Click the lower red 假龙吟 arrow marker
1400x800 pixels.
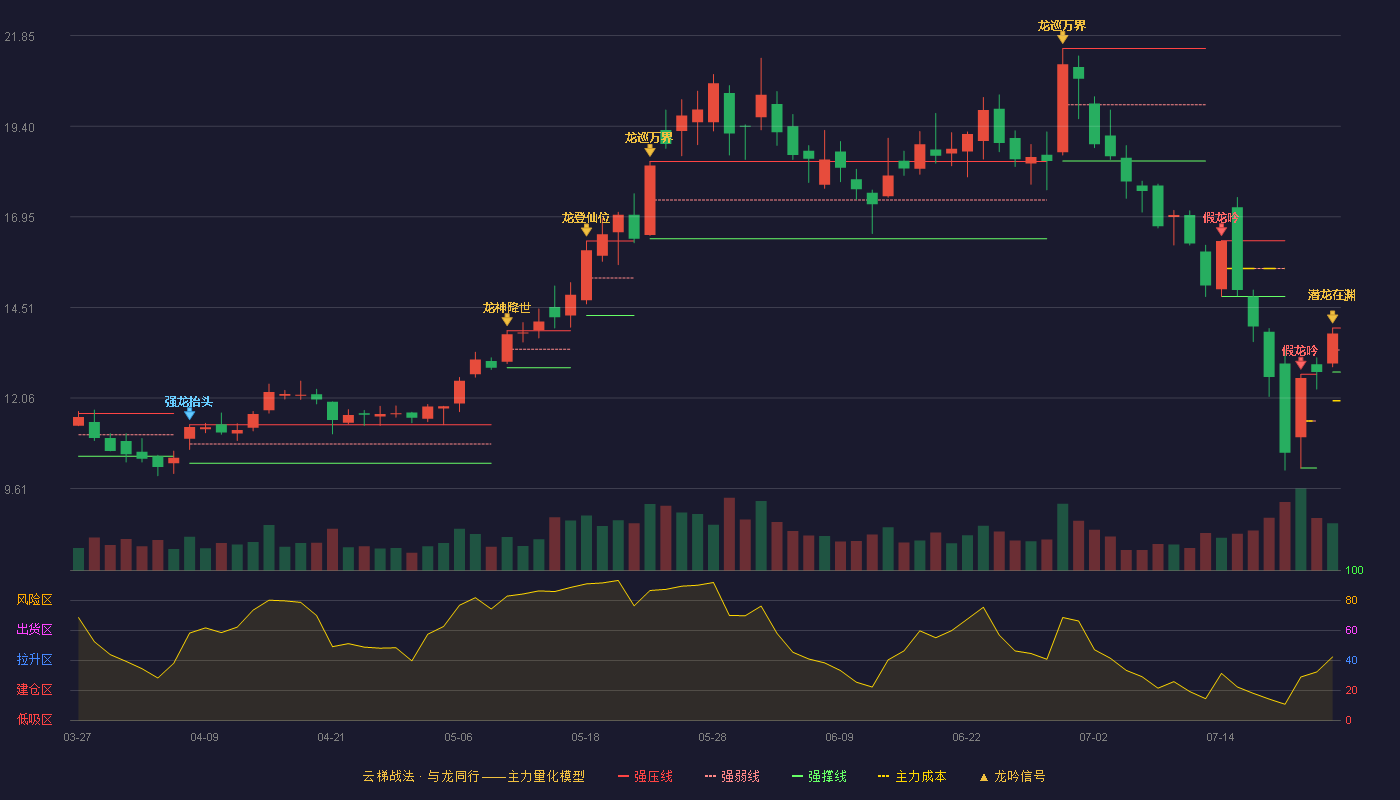[x=1301, y=363]
